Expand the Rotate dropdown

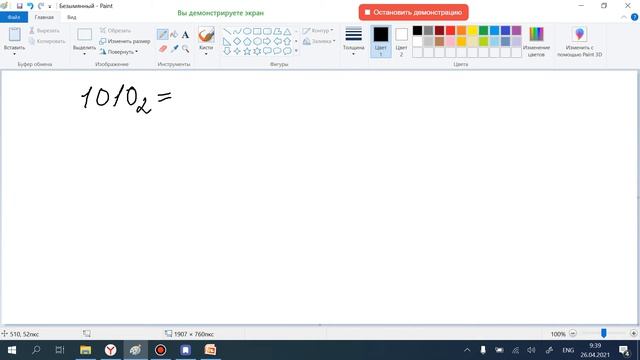136,52
